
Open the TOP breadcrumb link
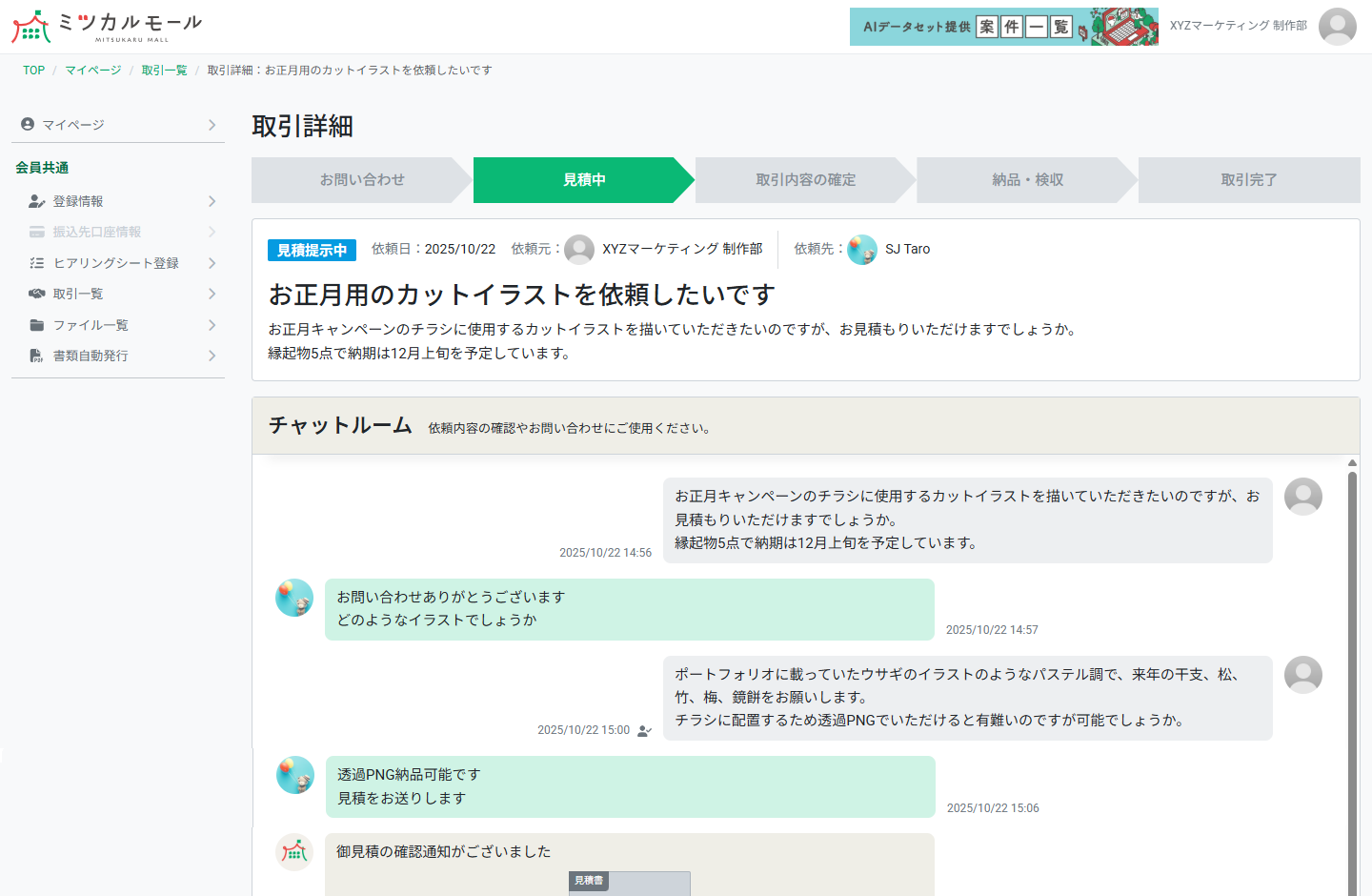[33, 70]
